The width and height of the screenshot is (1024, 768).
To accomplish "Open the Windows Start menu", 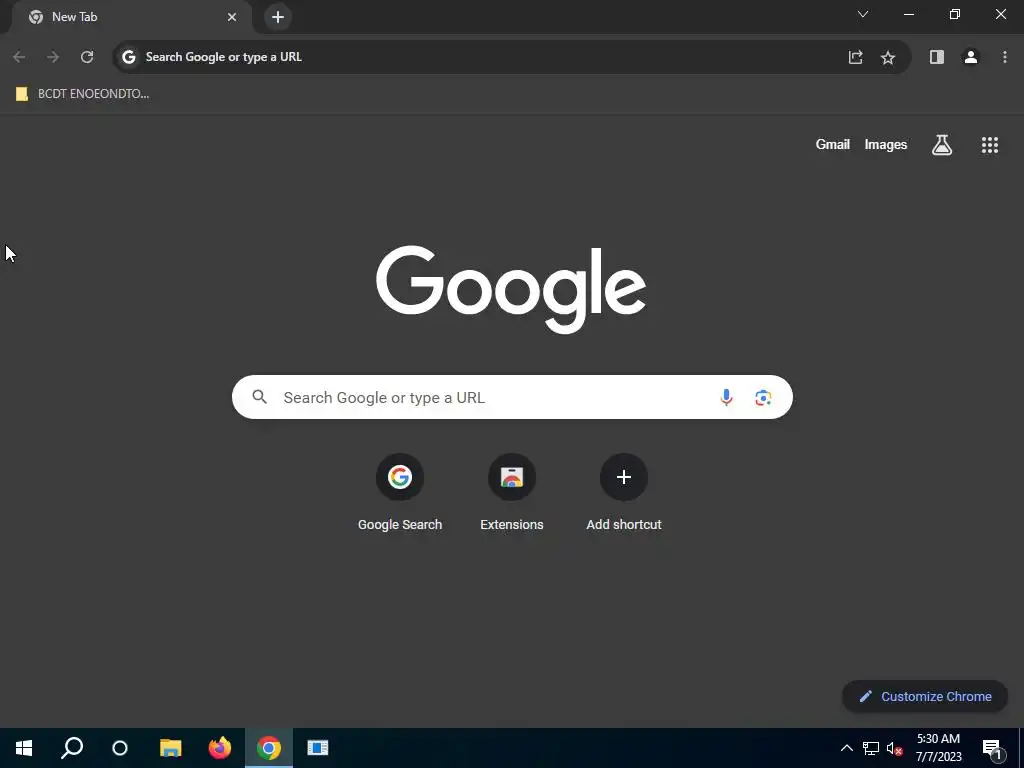I will pyautogui.click(x=24, y=748).
